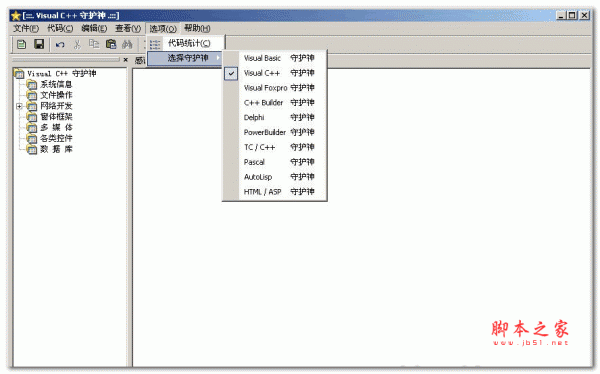This screenshot has width=600, height=374.
Task: Select PowerBuilder 守护神
Action: pyautogui.click(x=275, y=132)
